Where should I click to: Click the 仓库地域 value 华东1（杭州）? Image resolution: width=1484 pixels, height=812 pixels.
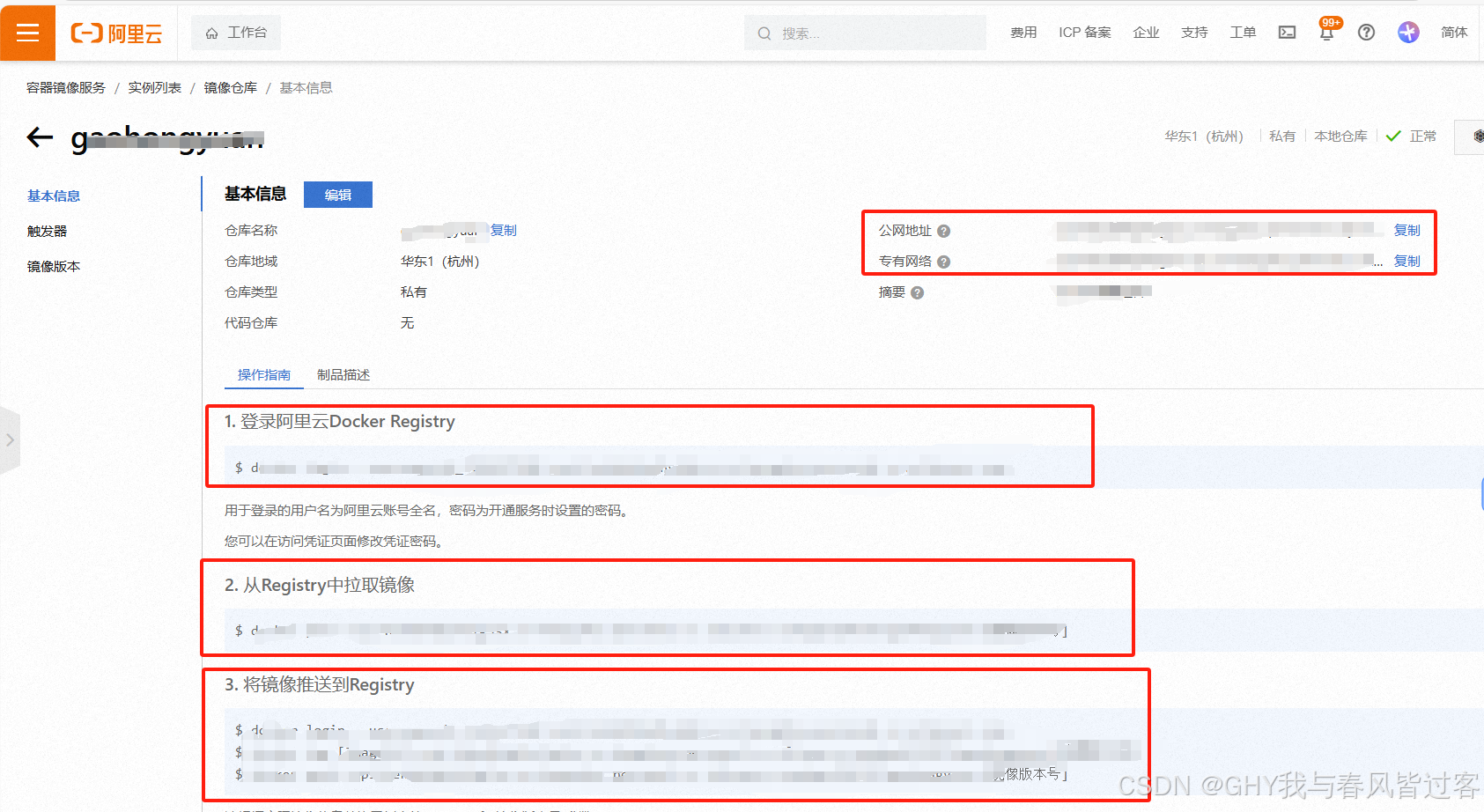coord(439,262)
